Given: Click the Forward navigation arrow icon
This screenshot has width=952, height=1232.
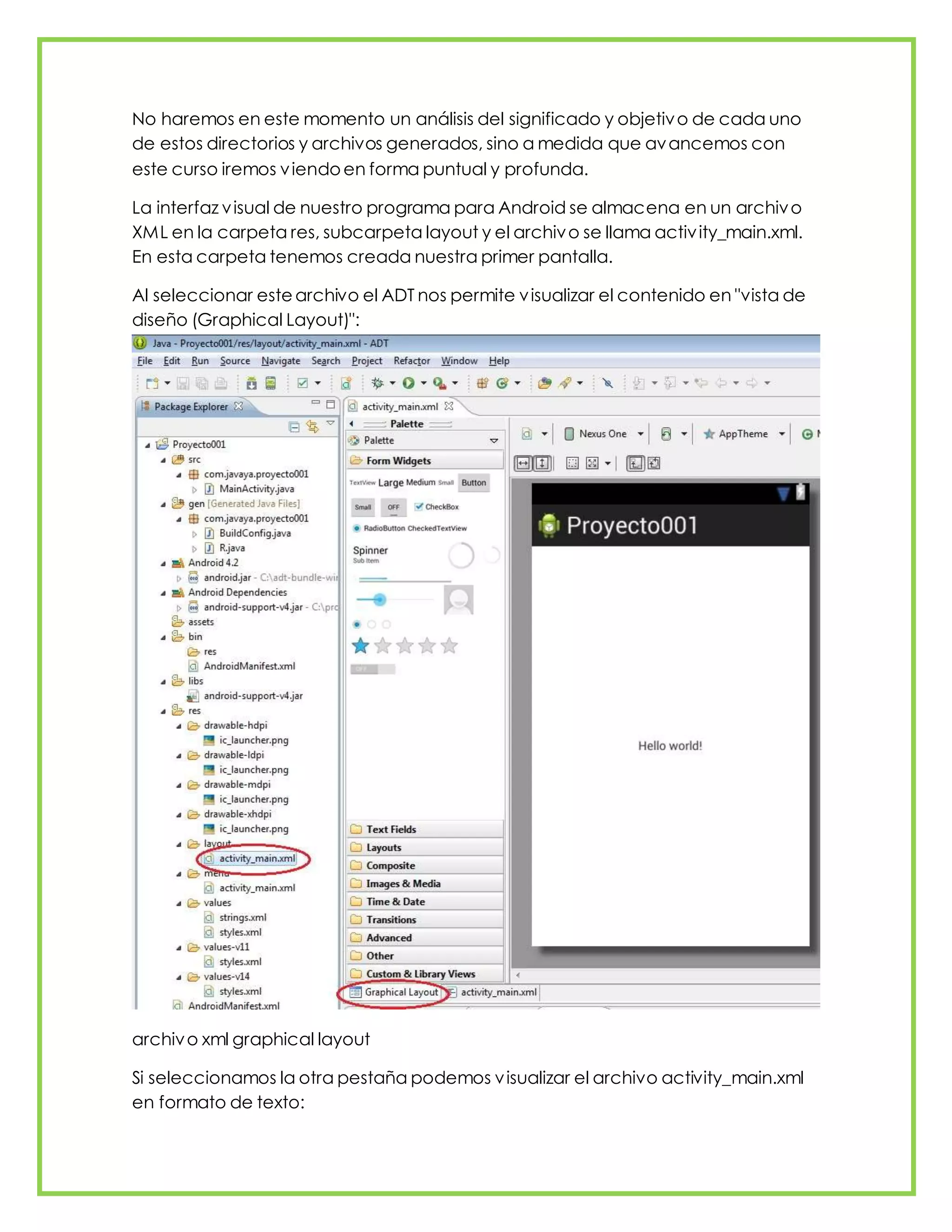Looking at the screenshot, I should tap(752, 384).
